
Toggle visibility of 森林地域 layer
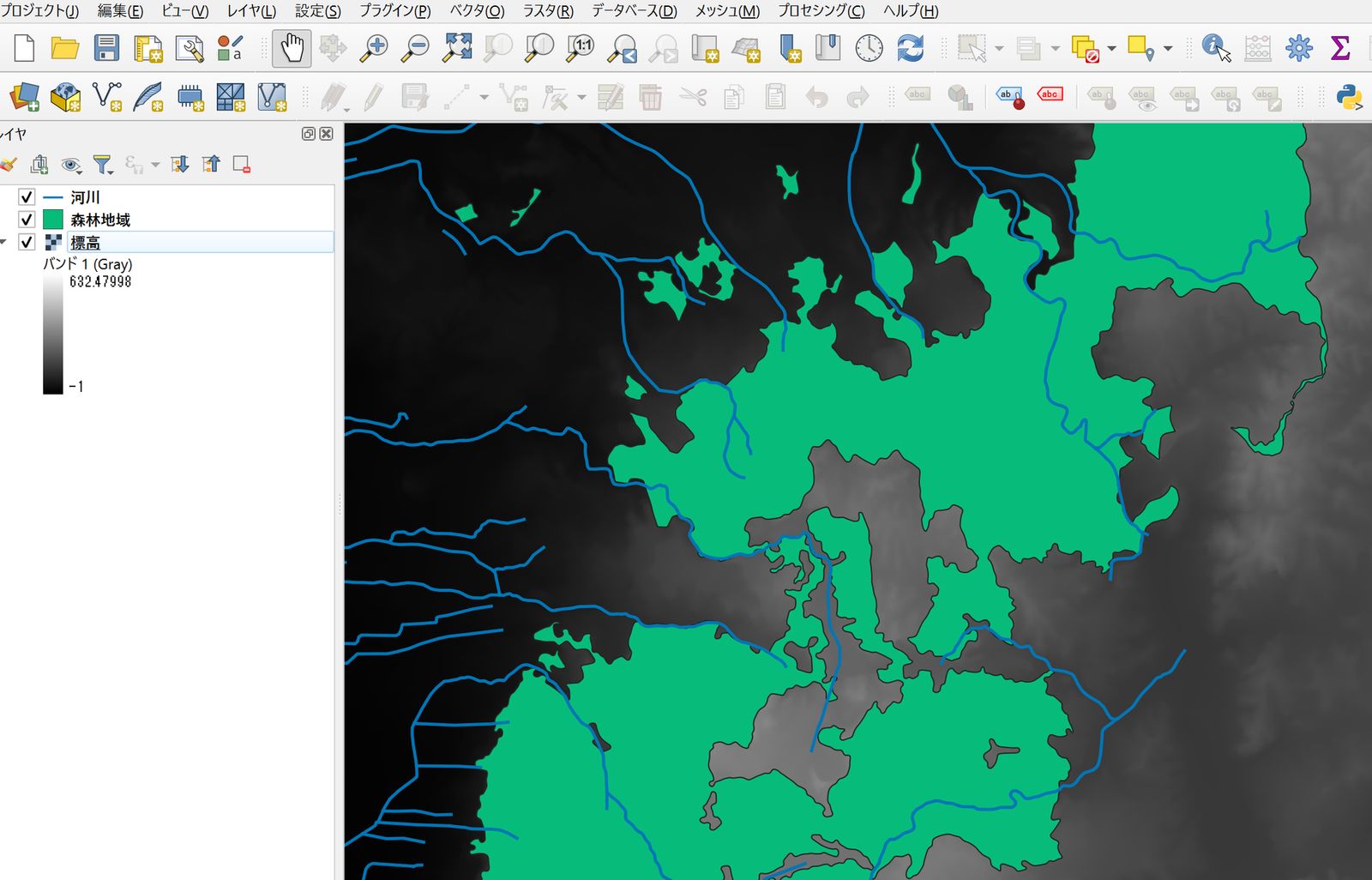(27, 220)
